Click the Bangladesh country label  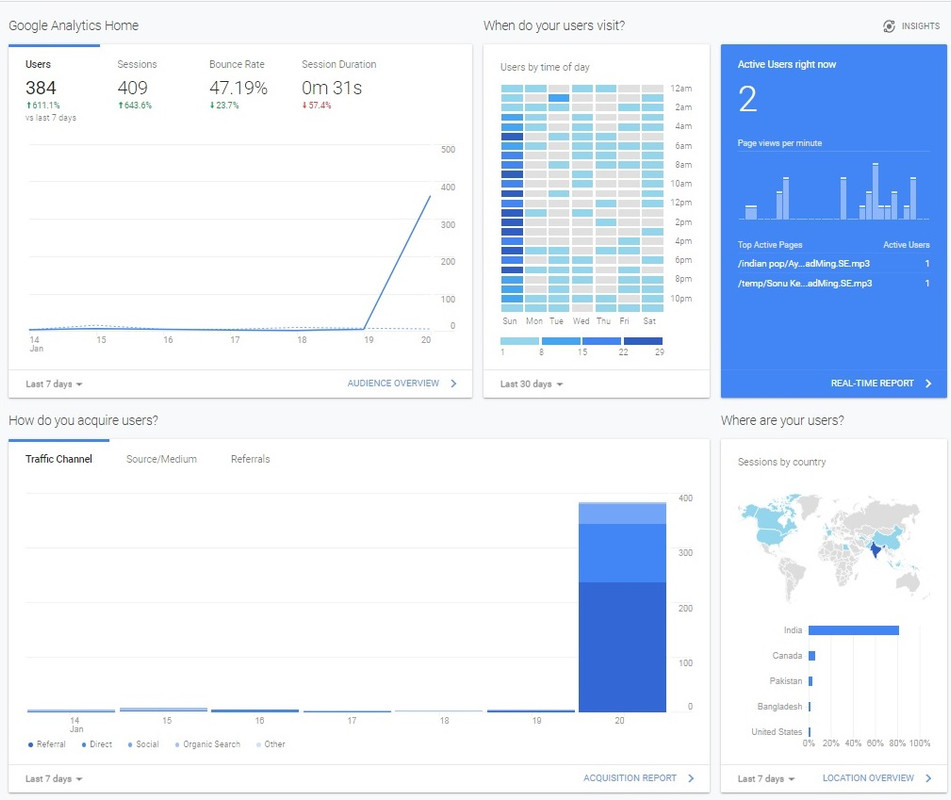(780, 707)
